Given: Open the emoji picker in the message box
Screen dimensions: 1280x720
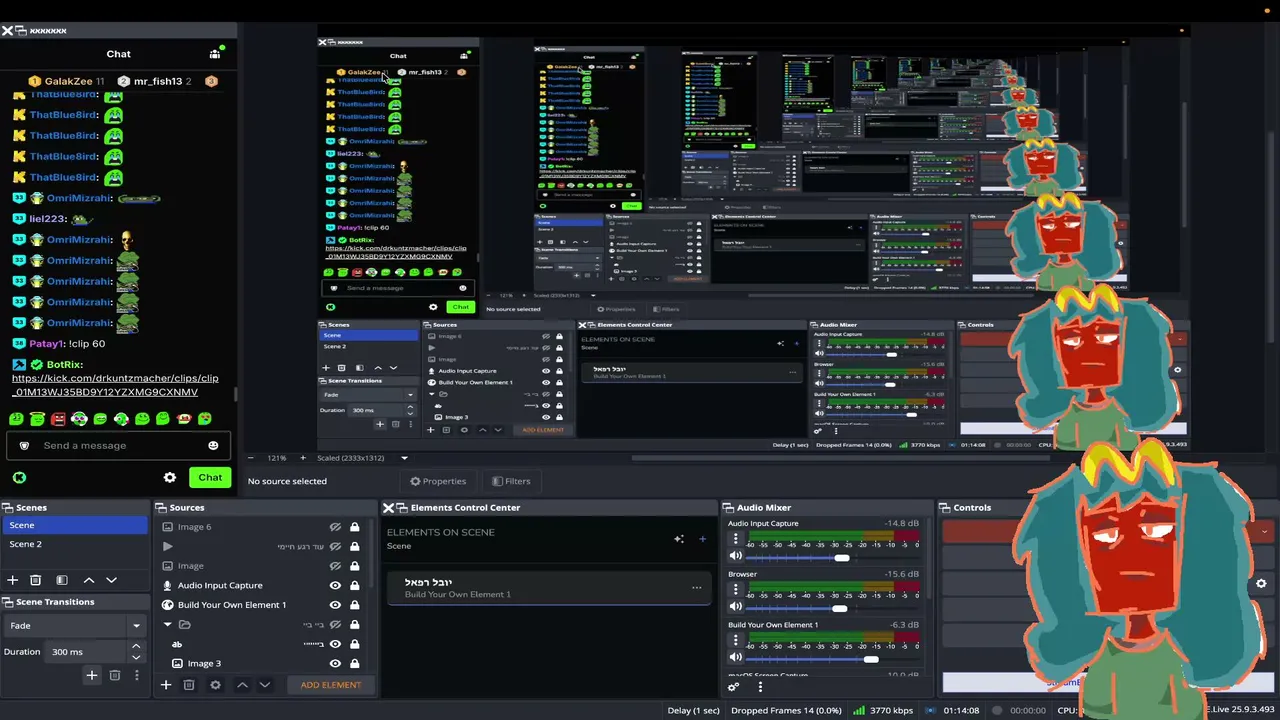Looking at the screenshot, I should [213, 445].
